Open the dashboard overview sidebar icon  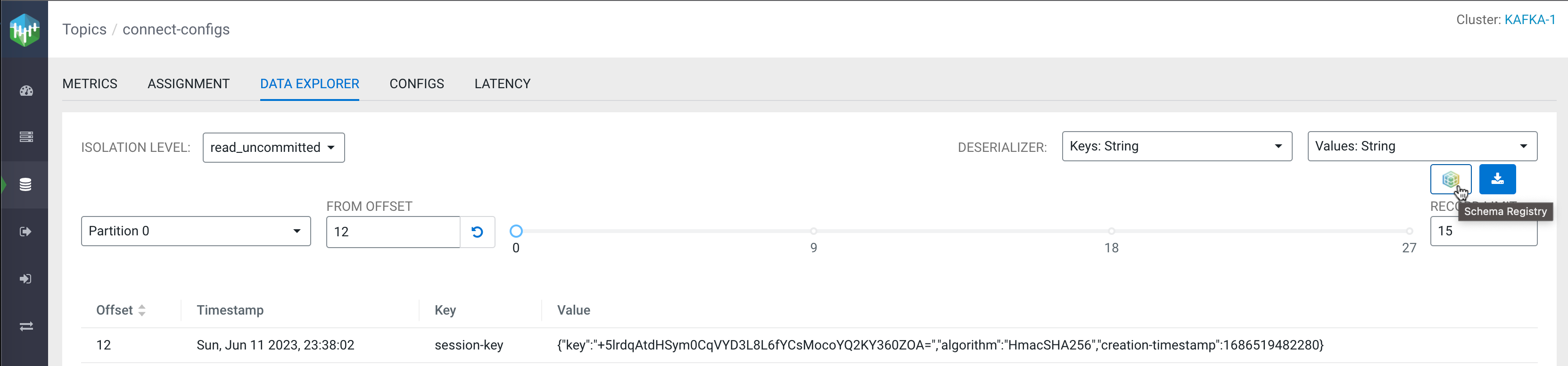25,91
